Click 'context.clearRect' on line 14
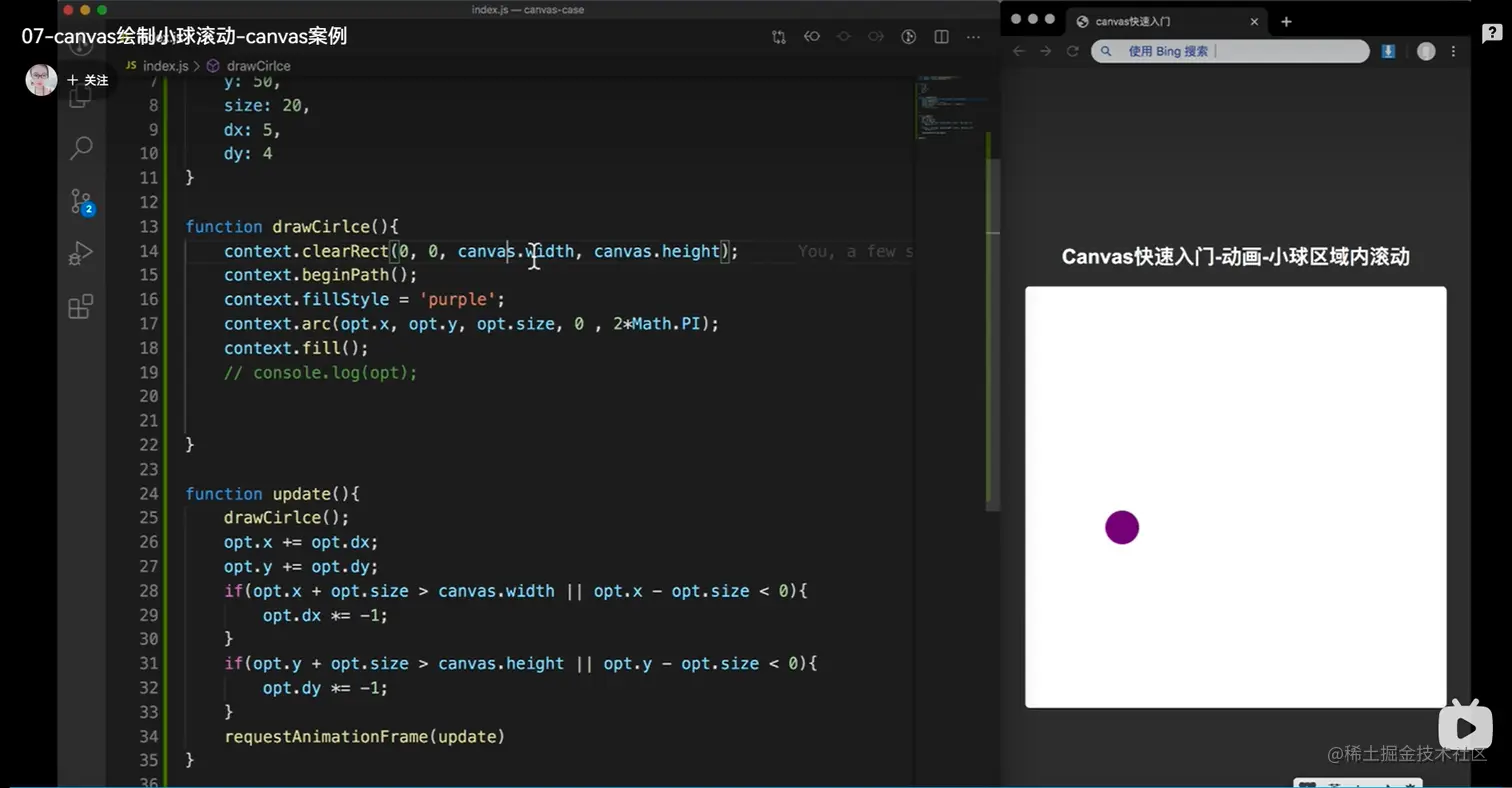The width and height of the screenshot is (1512, 788). point(305,251)
